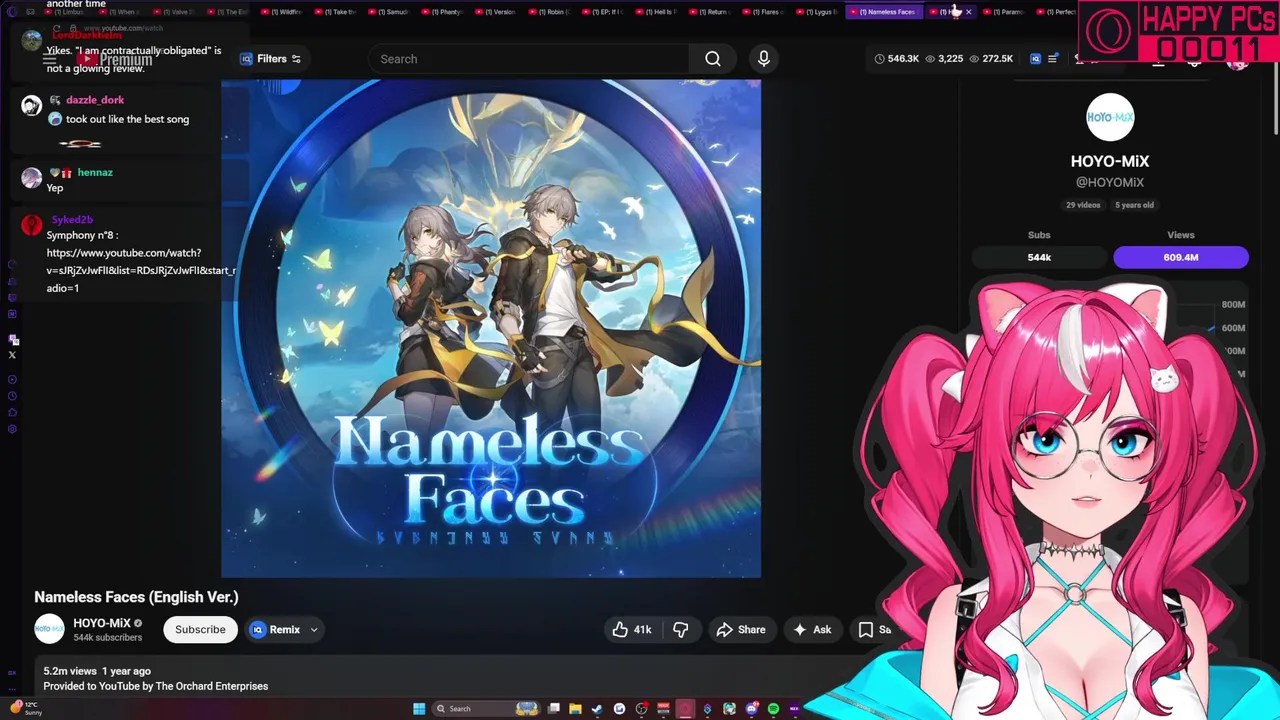This screenshot has height=720, width=1280.
Task: Open the HOYO-MiX channel name link
Action: (102, 623)
